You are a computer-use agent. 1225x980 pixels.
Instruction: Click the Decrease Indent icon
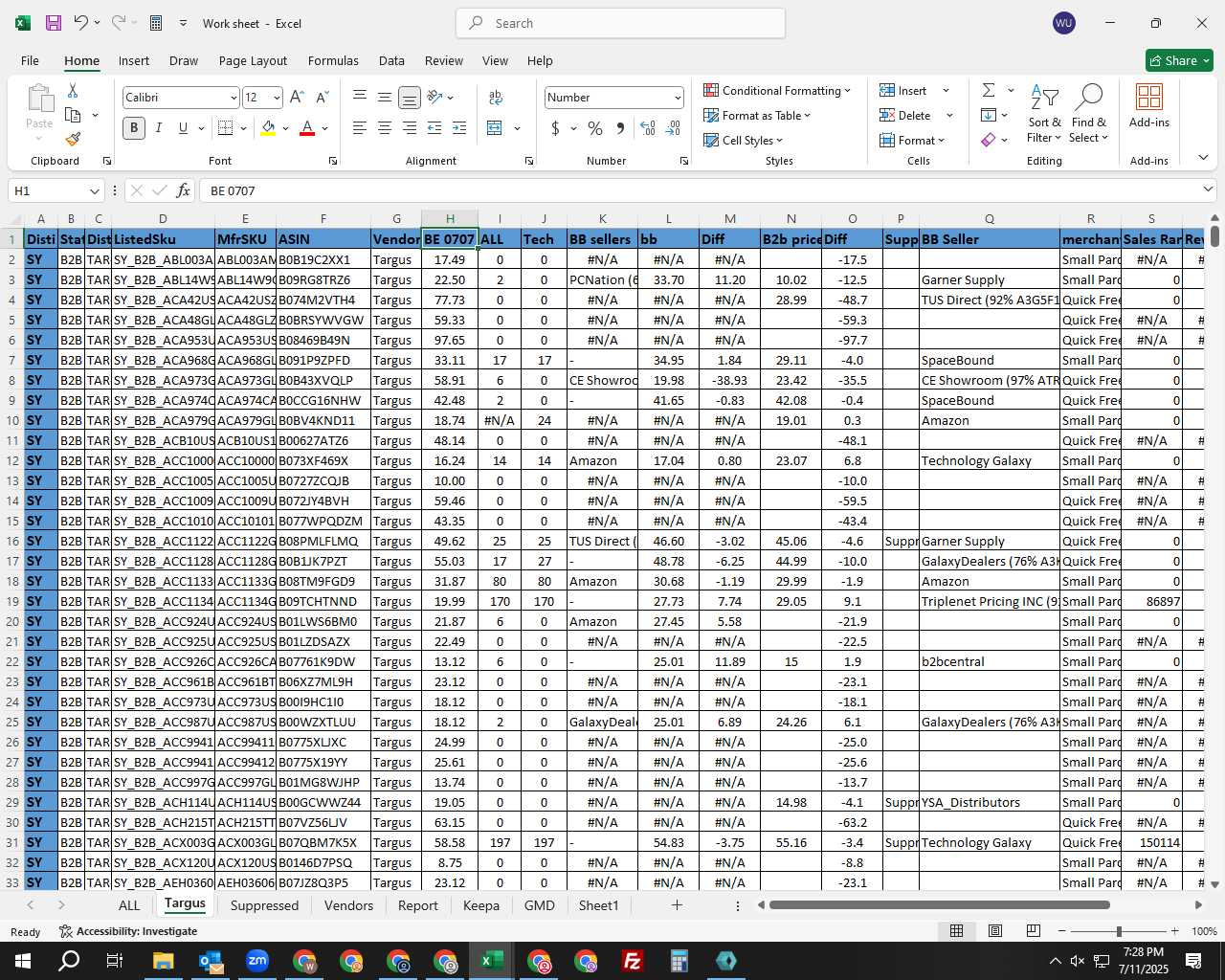(x=434, y=128)
